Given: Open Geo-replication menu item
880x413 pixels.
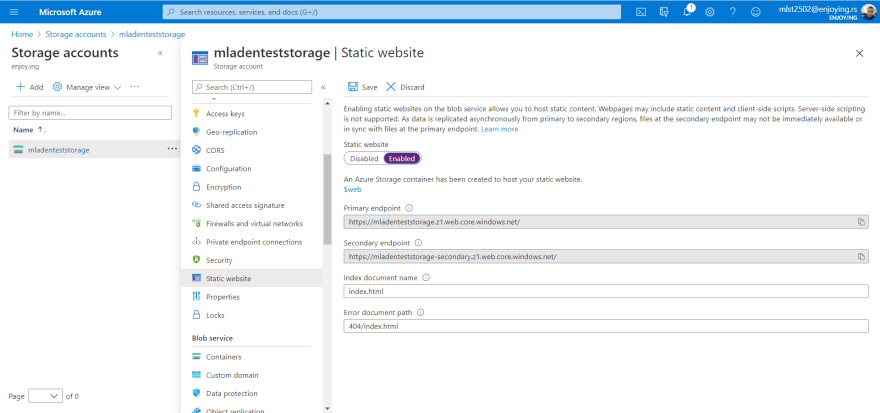Looking at the screenshot, I should click(231, 132).
